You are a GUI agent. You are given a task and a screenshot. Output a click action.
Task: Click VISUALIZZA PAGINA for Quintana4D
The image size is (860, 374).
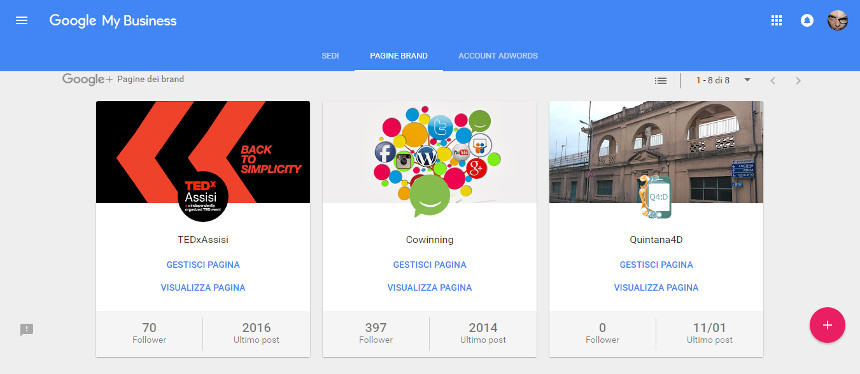pos(656,287)
